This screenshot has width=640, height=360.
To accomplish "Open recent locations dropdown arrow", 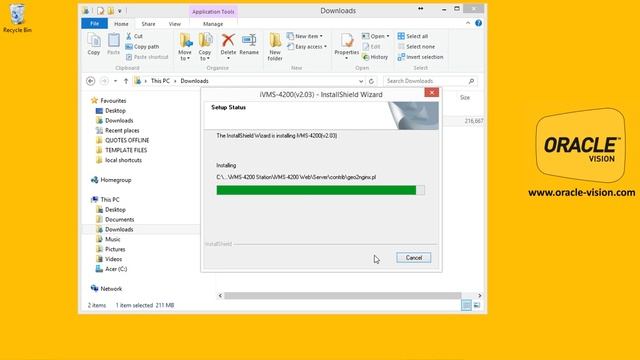I will point(116,81).
